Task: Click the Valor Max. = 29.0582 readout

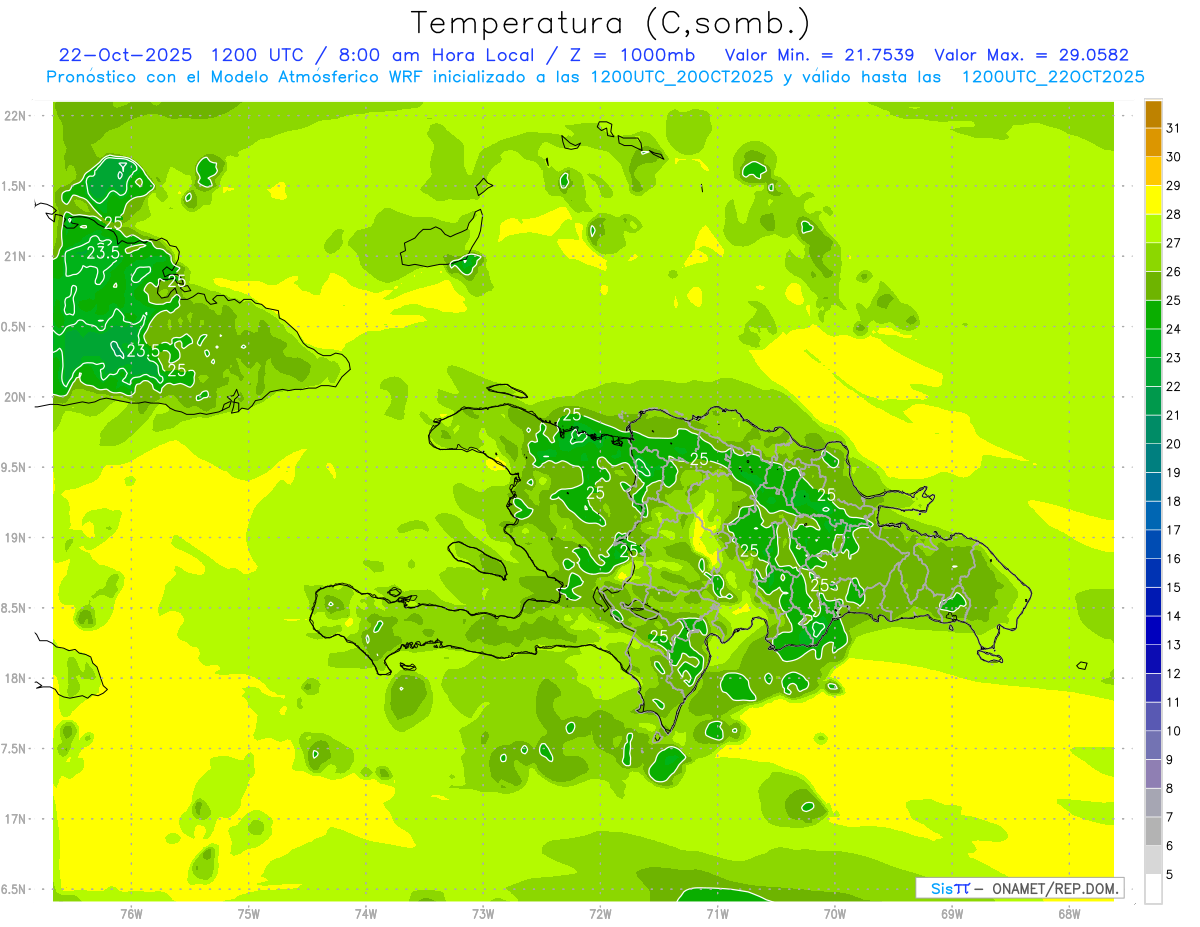Action: point(1030,55)
